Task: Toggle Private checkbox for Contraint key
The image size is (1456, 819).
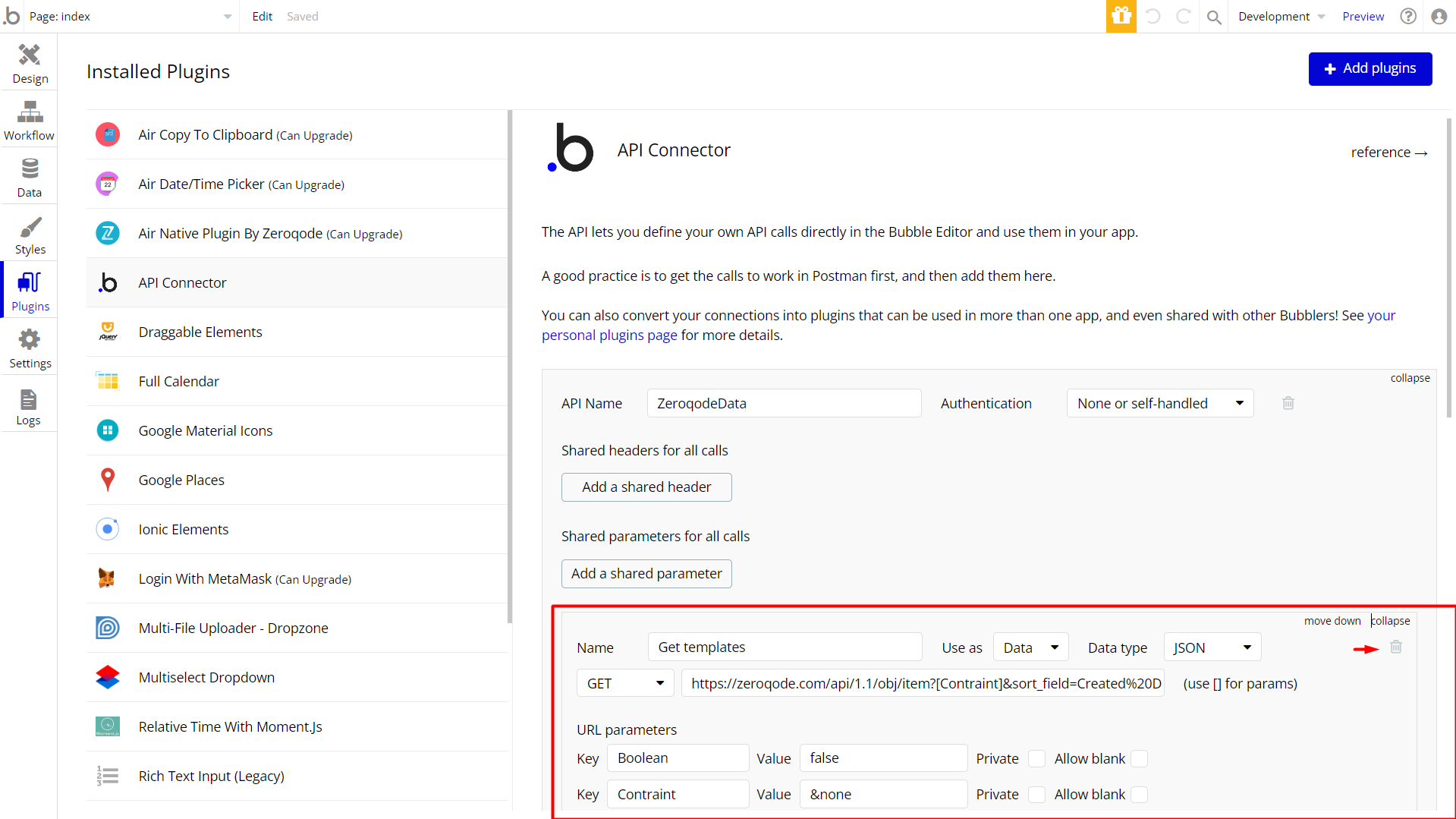Action: click(1036, 794)
